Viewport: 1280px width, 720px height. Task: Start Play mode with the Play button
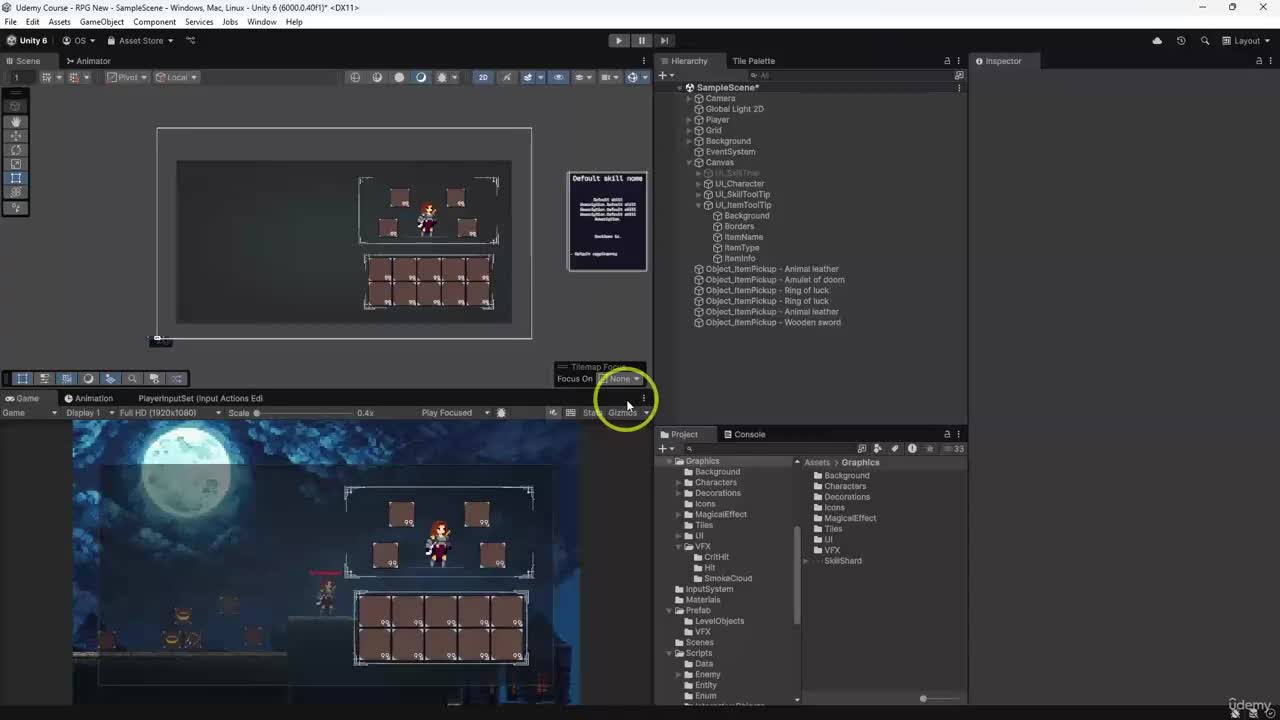coord(618,41)
